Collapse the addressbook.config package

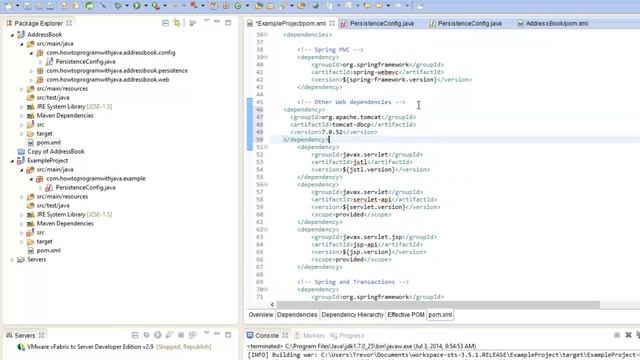(x=31, y=53)
